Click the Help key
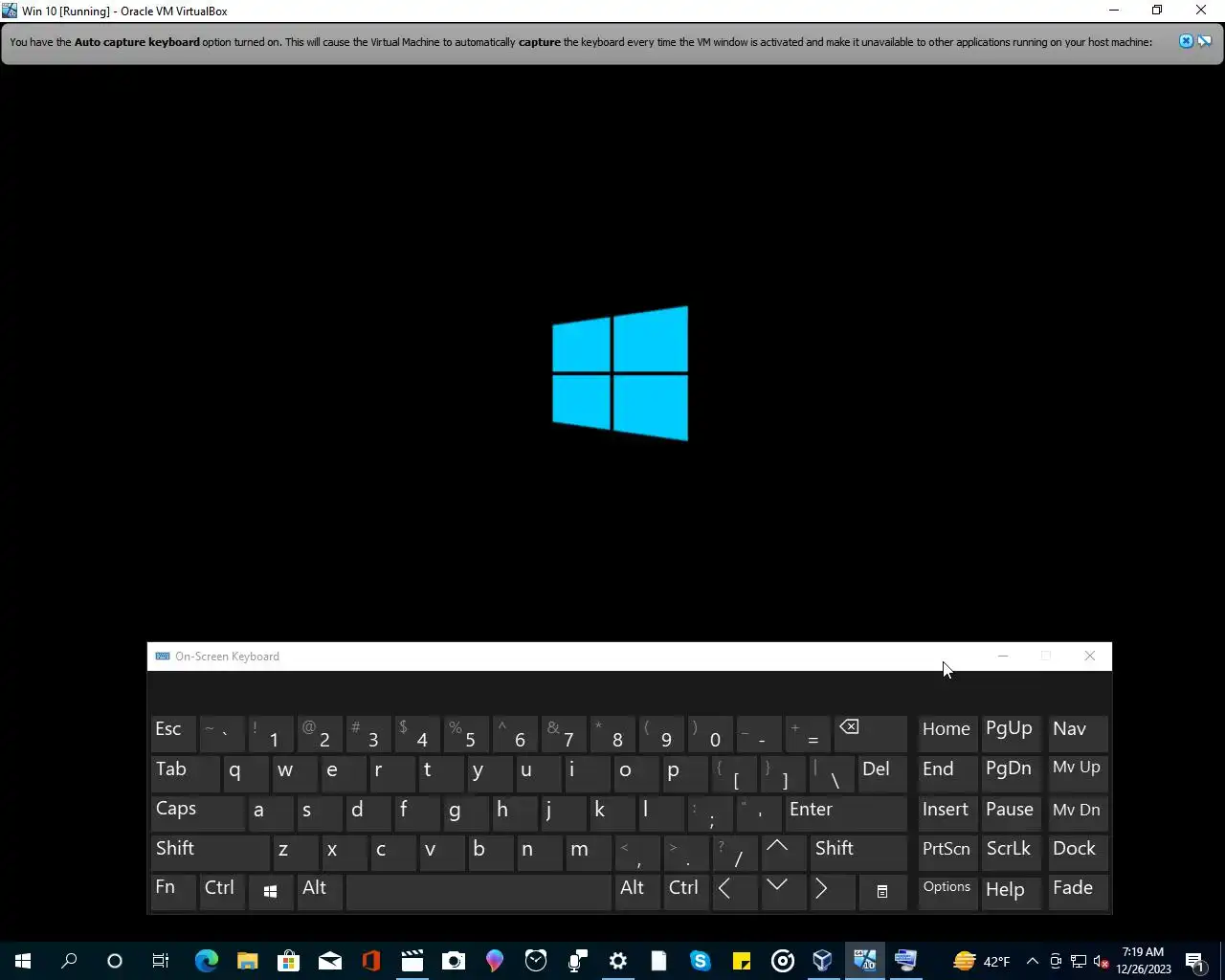The width and height of the screenshot is (1225, 980). point(1012,892)
